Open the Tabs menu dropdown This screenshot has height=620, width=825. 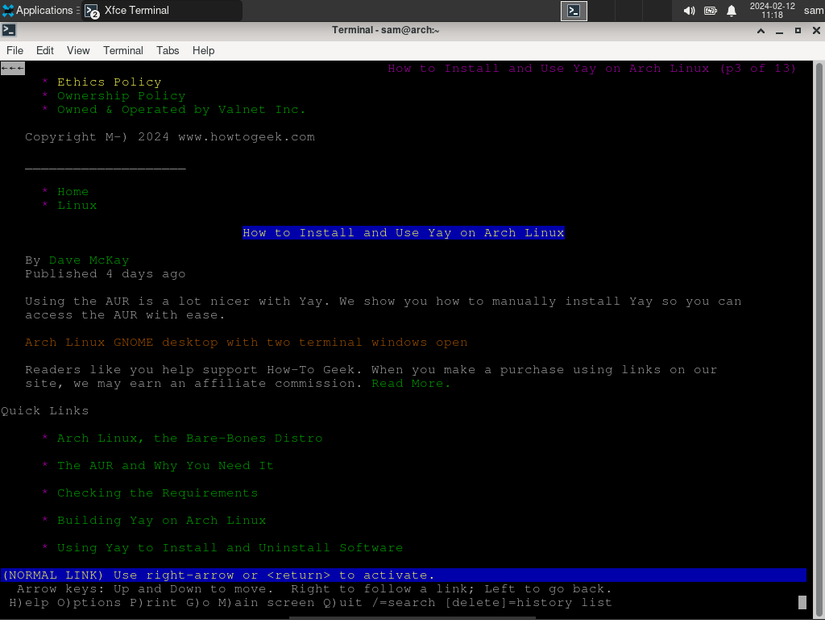[167, 50]
